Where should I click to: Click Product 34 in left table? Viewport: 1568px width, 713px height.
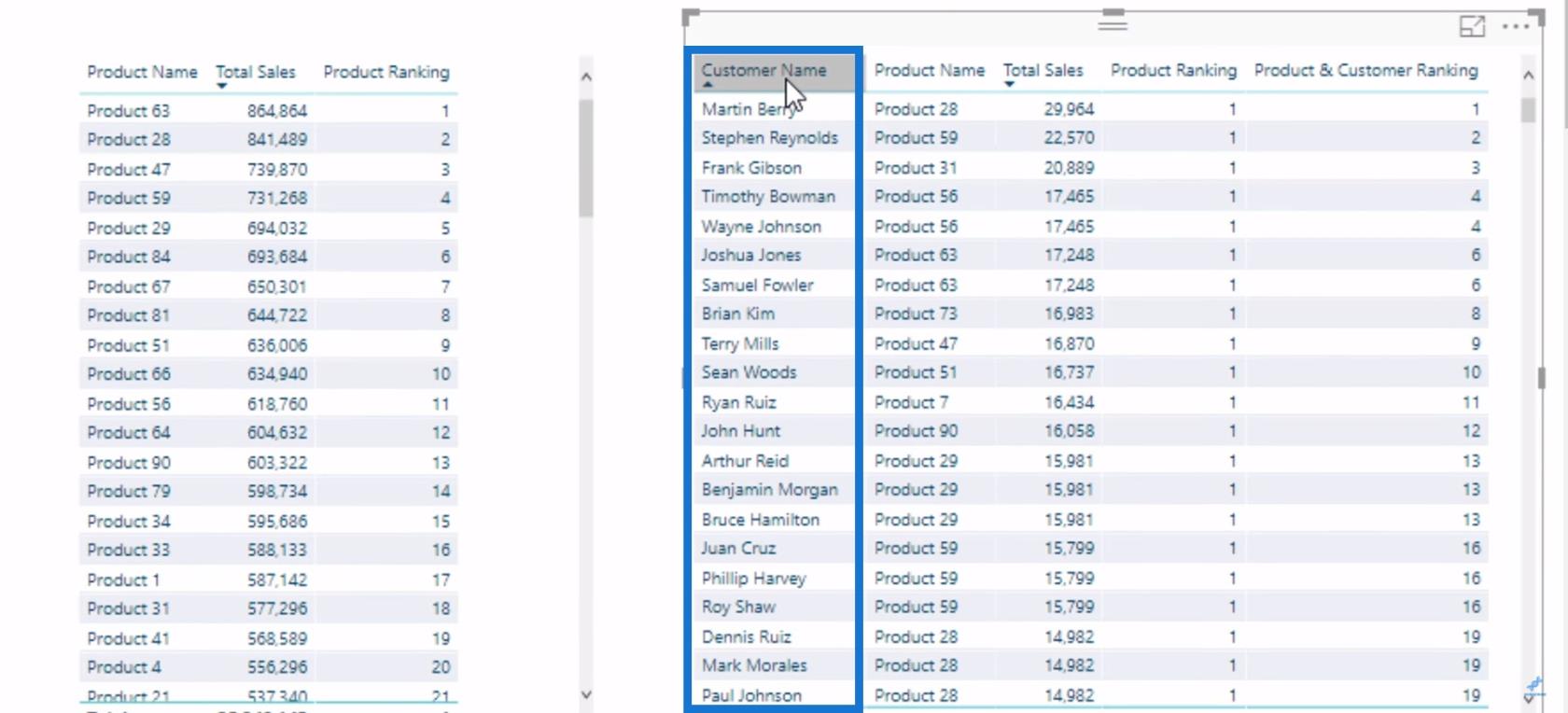[129, 522]
